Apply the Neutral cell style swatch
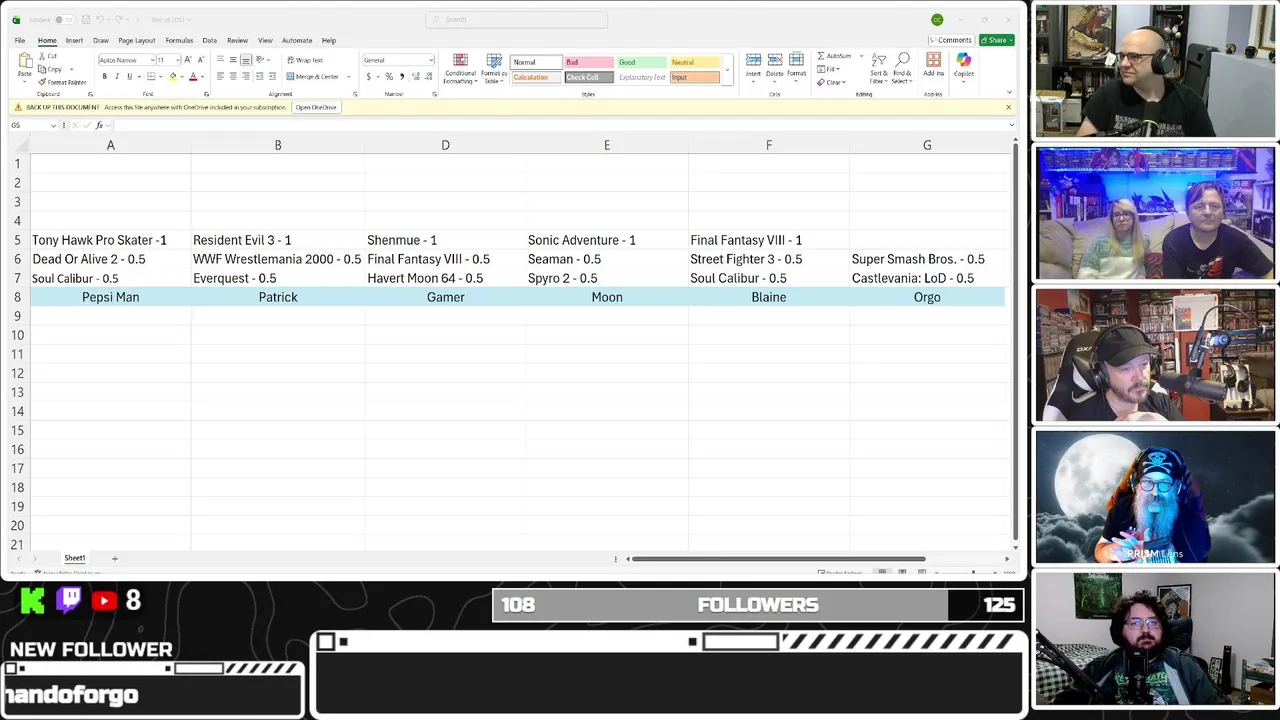Screen dimensions: 1280x720 coord(694,62)
